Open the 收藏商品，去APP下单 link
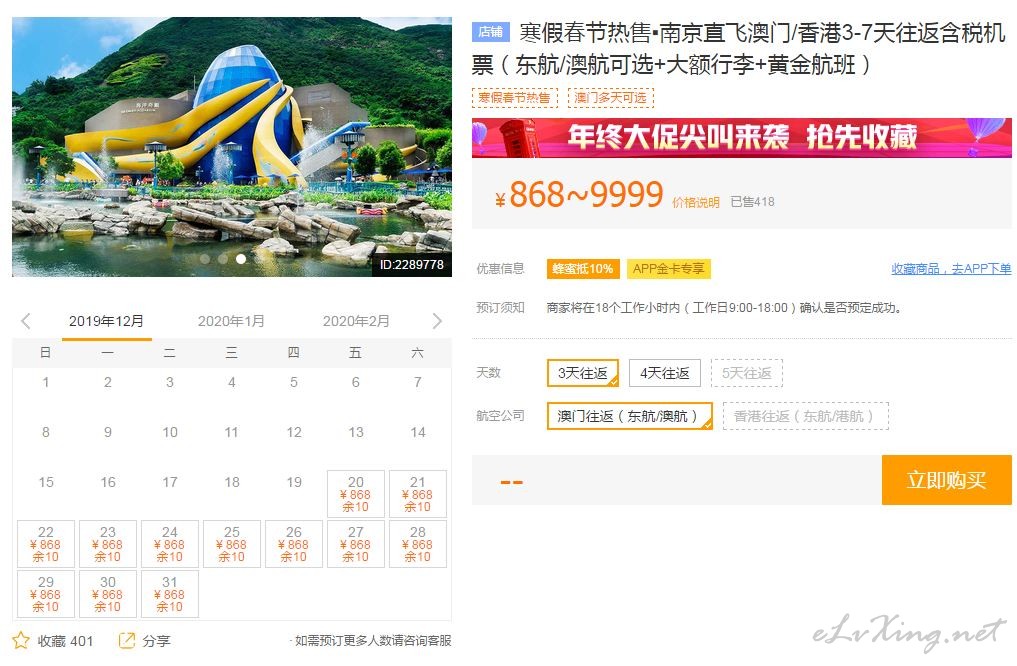The height and width of the screenshot is (666, 1017). (951, 268)
